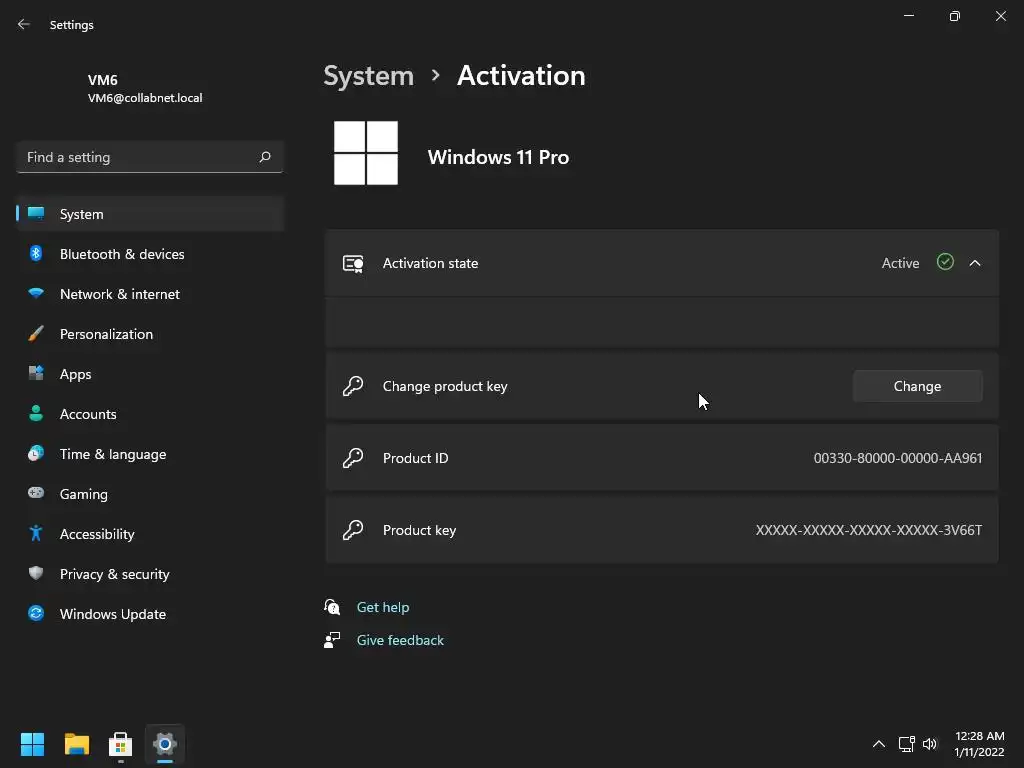Click the Bluetooth & devices icon
The image size is (1024, 768).
click(x=36, y=254)
